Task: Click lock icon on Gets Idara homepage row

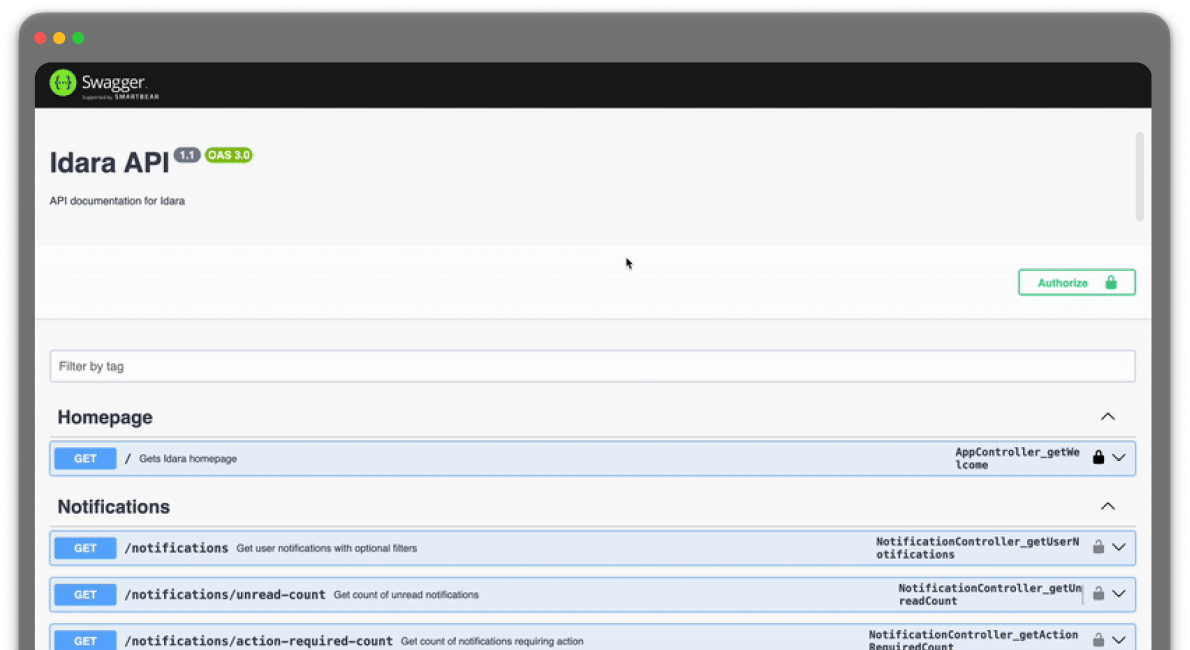Action: pyautogui.click(x=1098, y=457)
